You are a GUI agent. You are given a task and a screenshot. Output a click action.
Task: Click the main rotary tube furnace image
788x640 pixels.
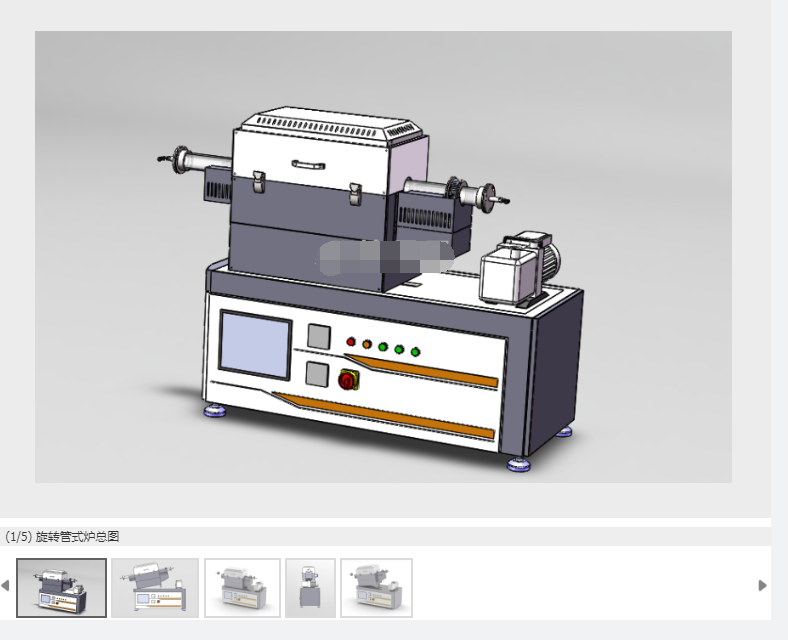coord(383,257)
